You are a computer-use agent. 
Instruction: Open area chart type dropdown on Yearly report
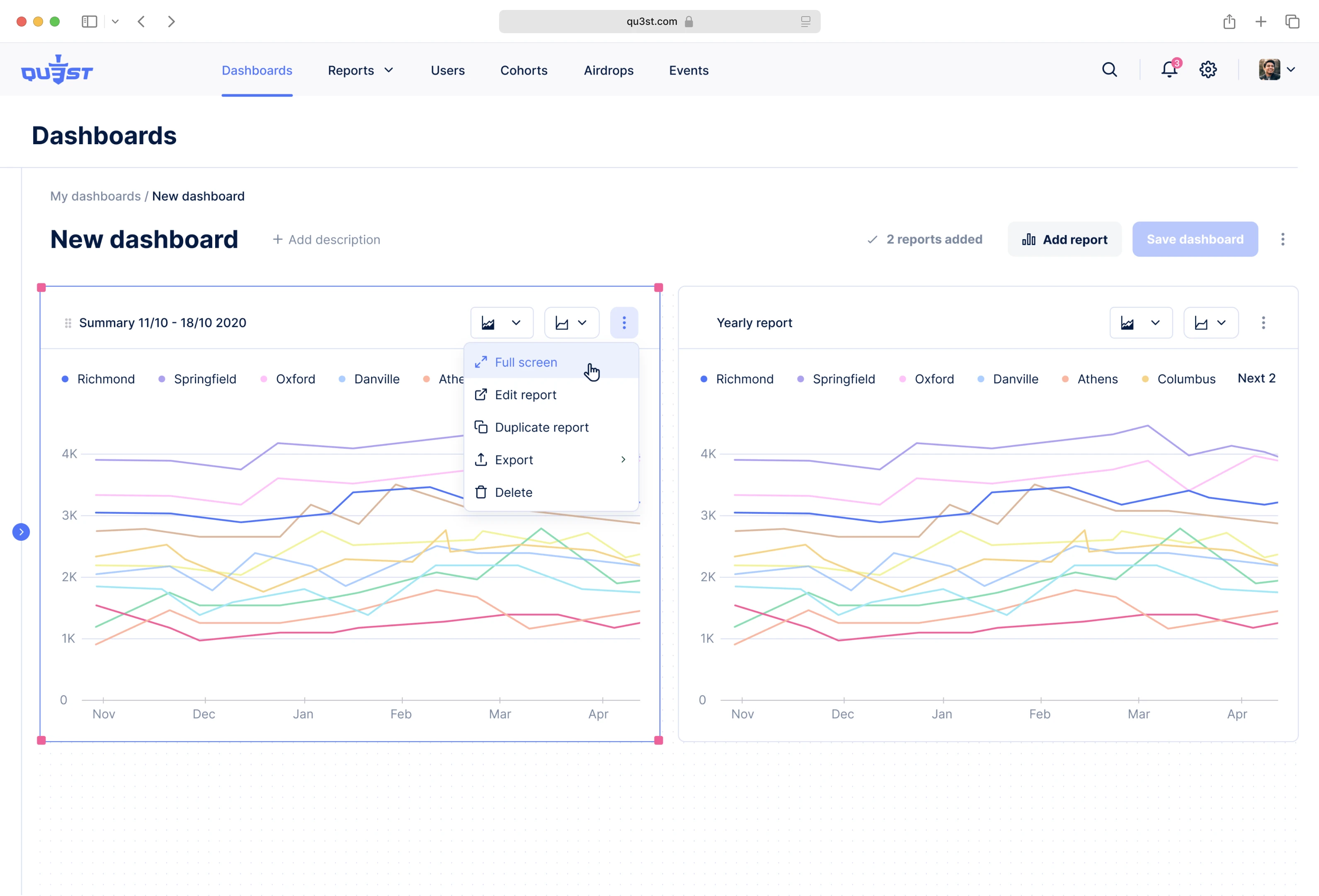(1140, 323)
